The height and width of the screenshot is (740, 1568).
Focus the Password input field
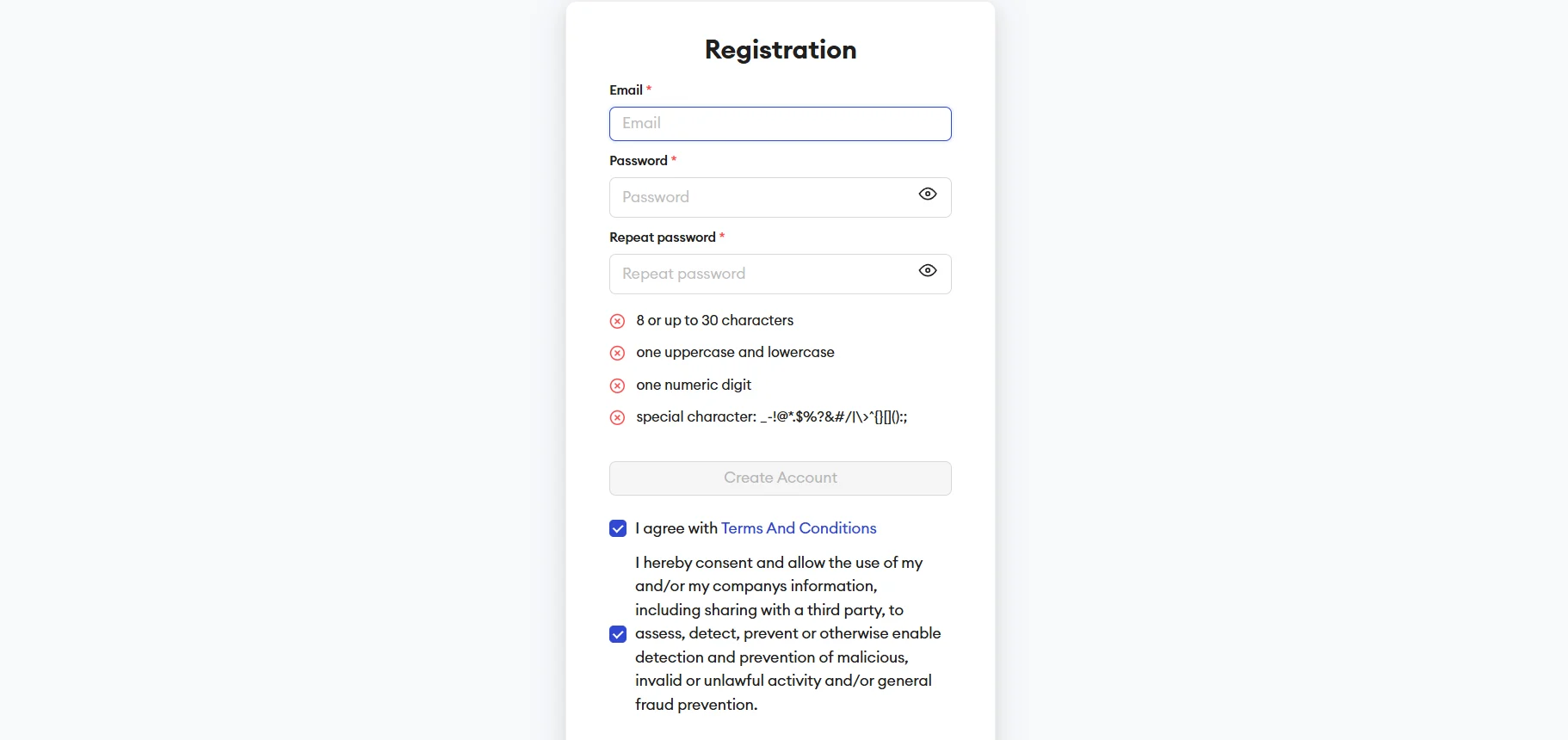pyautogui.click(x=781, y=197)
